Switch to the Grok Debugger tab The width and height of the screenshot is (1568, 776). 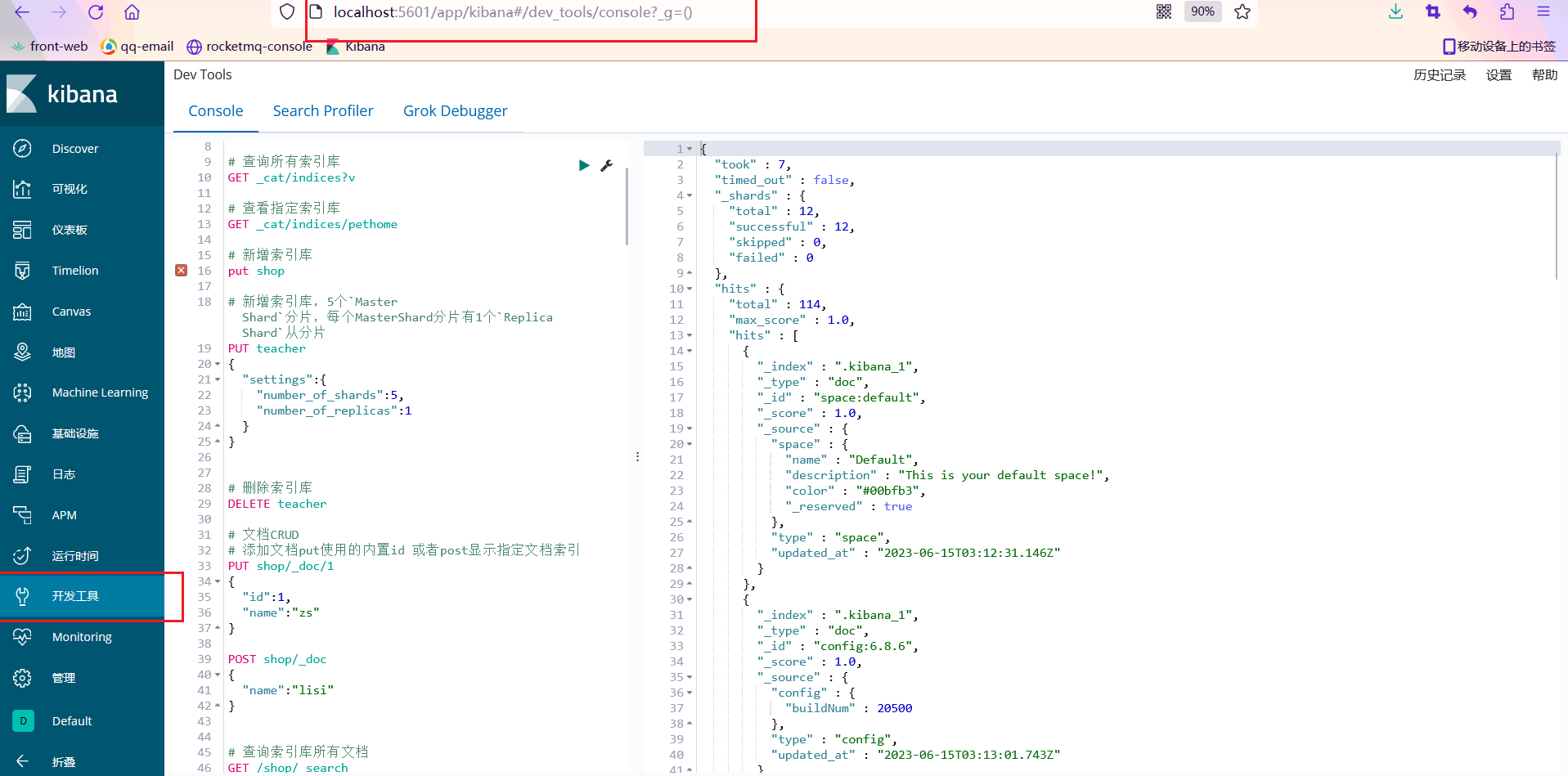456,110
